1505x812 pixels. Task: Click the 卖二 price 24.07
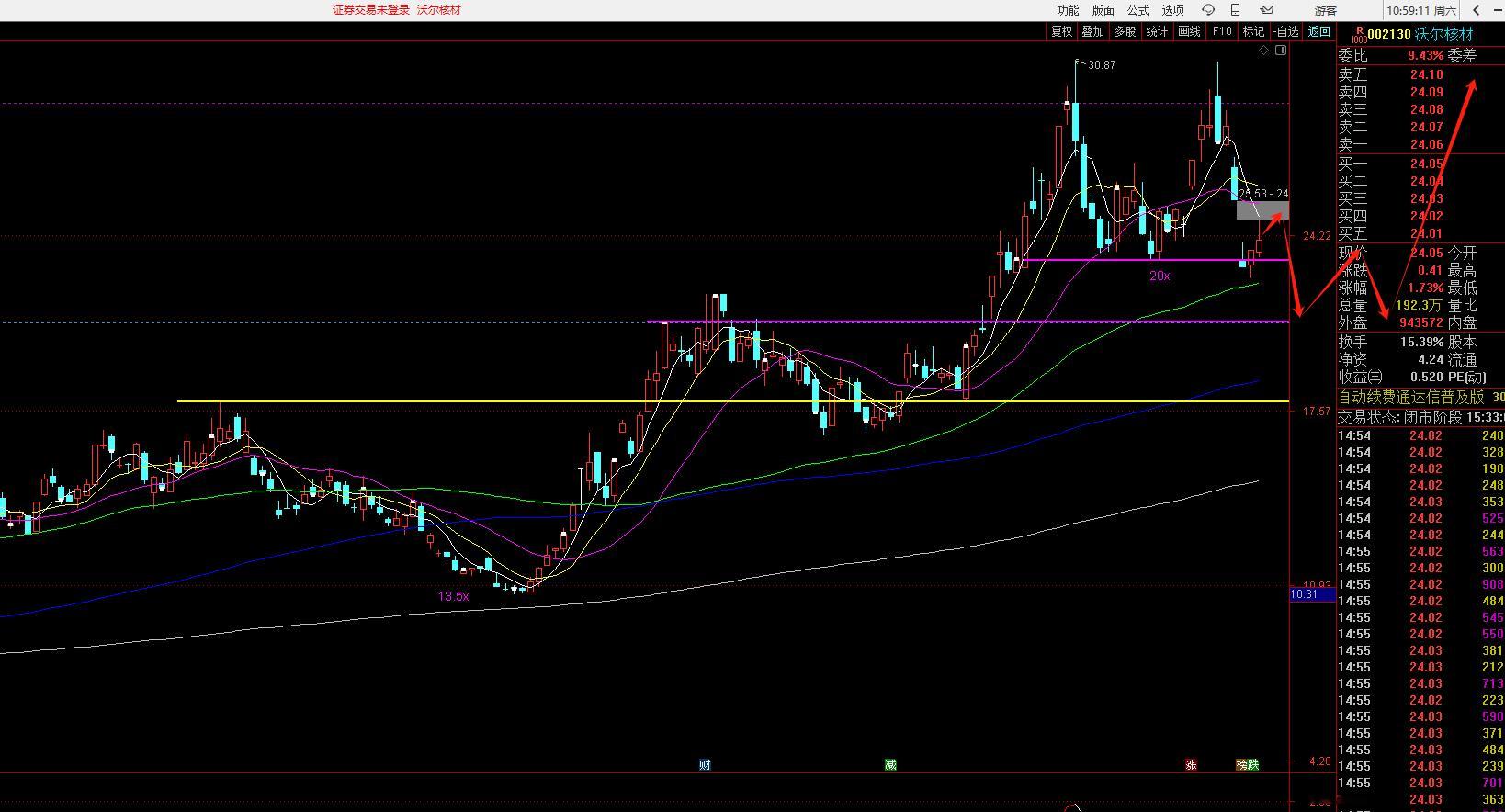pos(1426,127)
